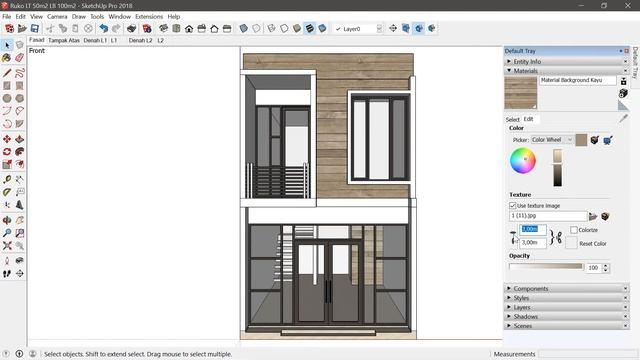This screenshot has height=360, width=640.
Task: Open the Camera menu
Action: [x=57, y=16]
